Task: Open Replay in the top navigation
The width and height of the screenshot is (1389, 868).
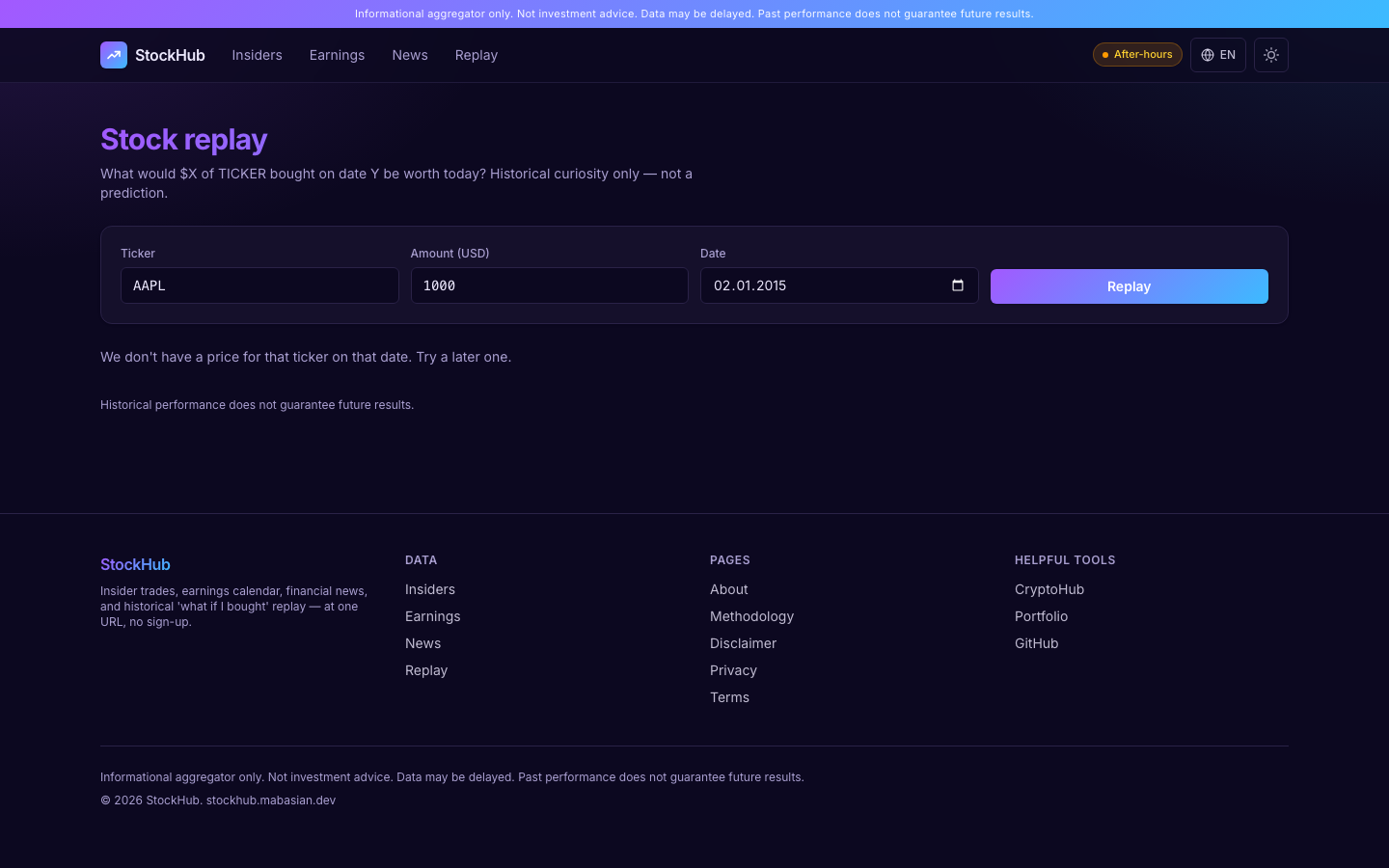Action: coord(477,55)
